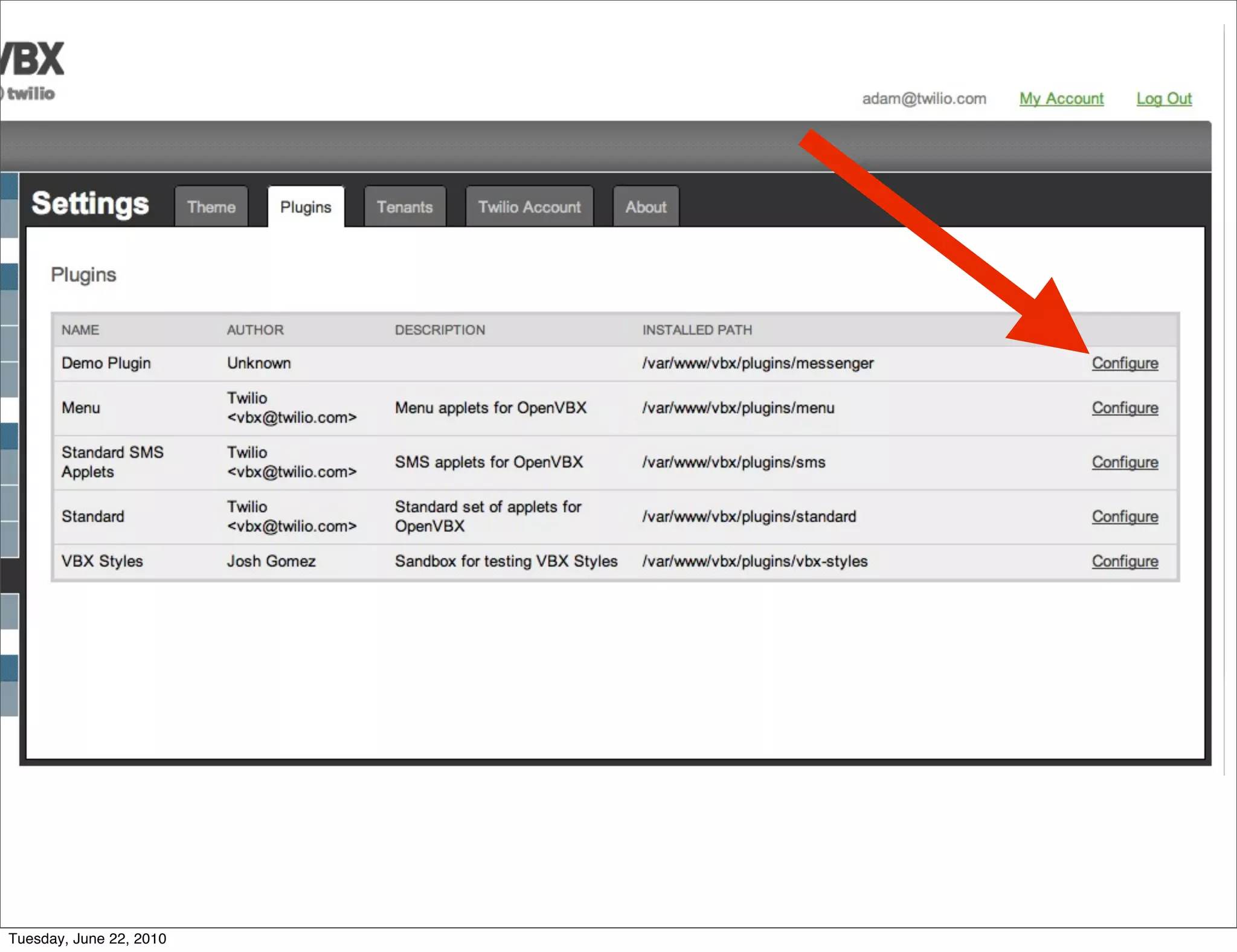Log out via the Log Out link
The image size is (1237, 952).
pos(1164,98)
